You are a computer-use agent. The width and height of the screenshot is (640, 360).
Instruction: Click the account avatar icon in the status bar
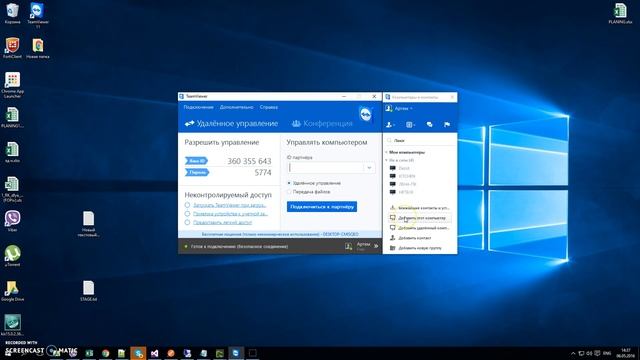click(x=348, y=246)
